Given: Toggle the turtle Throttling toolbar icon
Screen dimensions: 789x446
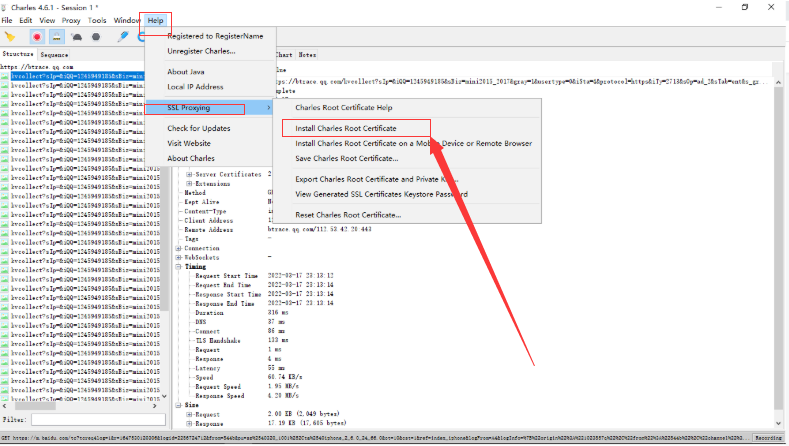Looking at the screenshot, I should point(76,37).
